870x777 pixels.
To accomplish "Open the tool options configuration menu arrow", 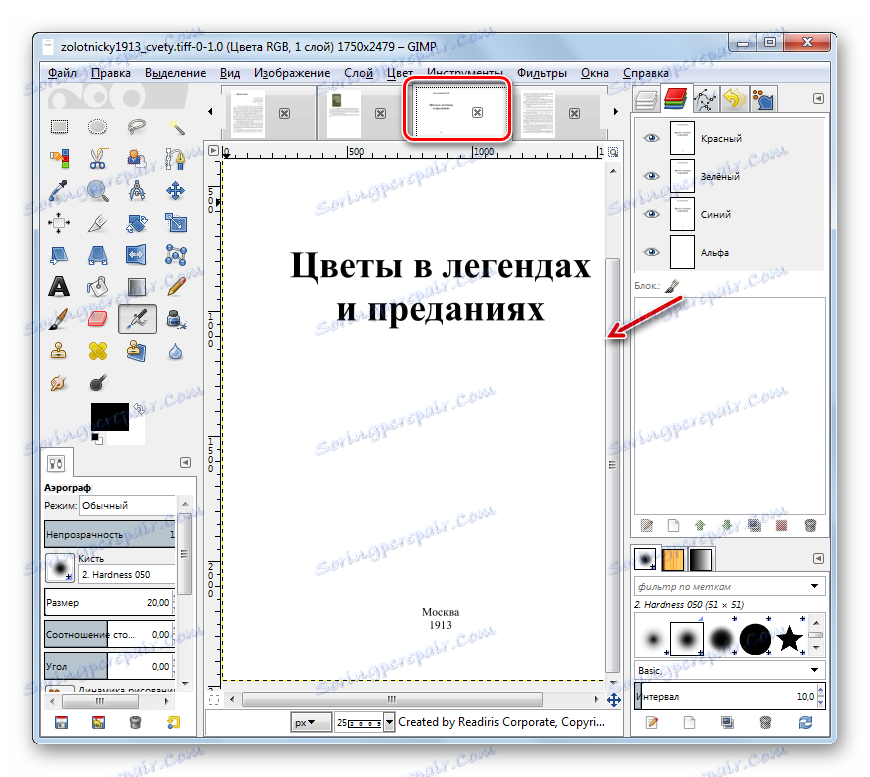I will pos(185,462).
